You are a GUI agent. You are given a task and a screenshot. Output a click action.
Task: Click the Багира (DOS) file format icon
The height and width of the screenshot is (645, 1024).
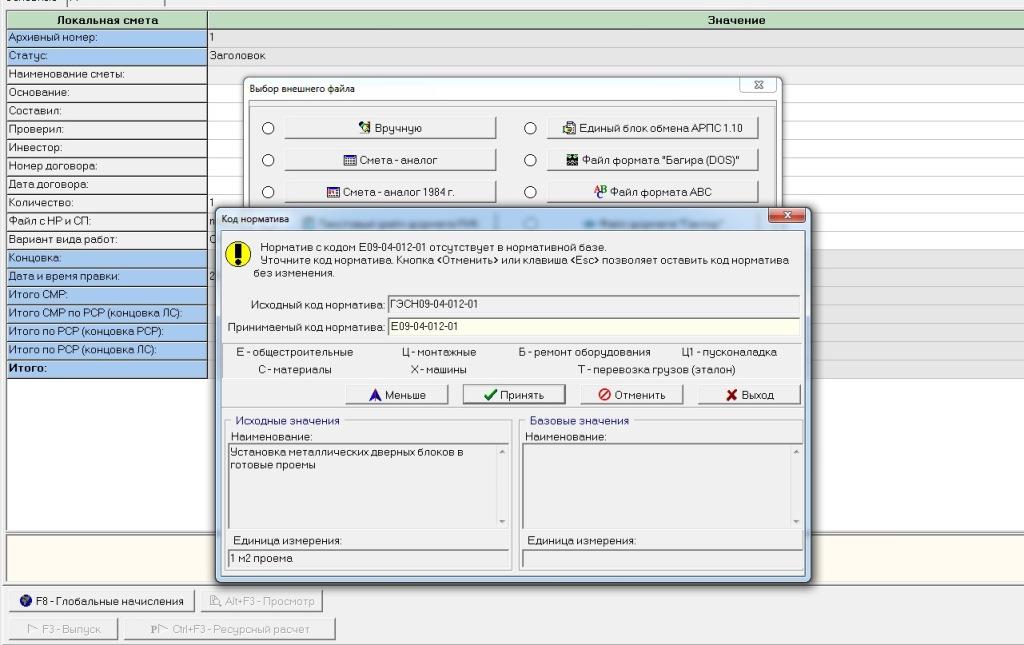tap(572, 160)
